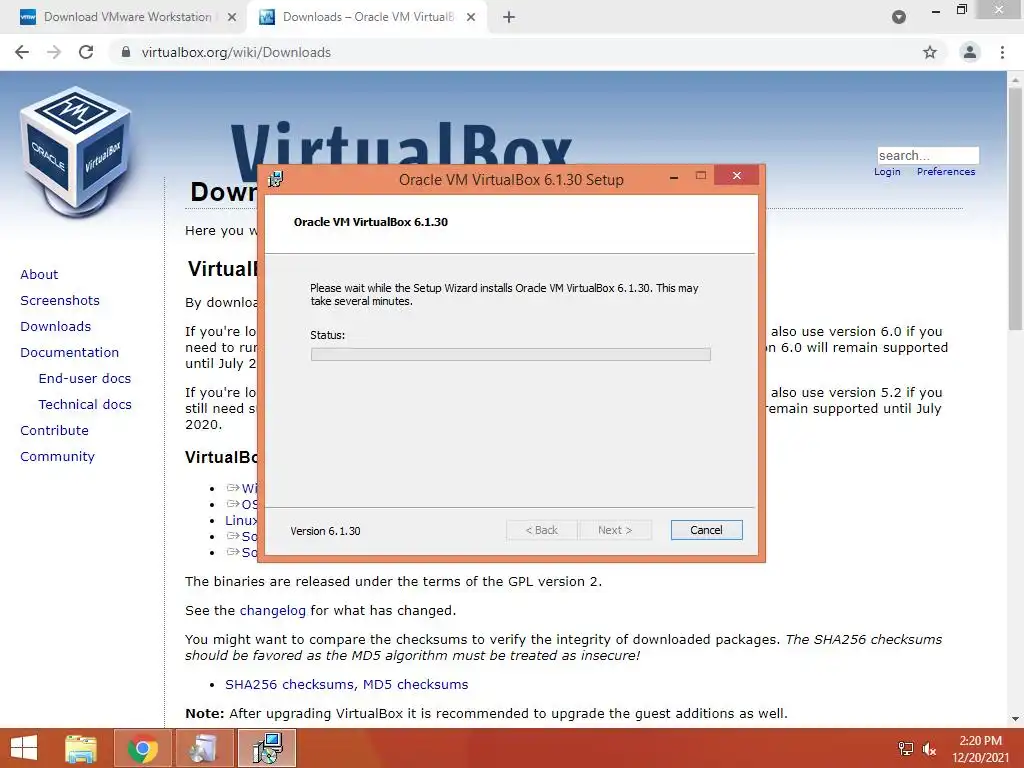The height and width of the screenshot is (768, 1024).
Task: Switch to the Download VMware Workstation tab
Action: (126, 18)
